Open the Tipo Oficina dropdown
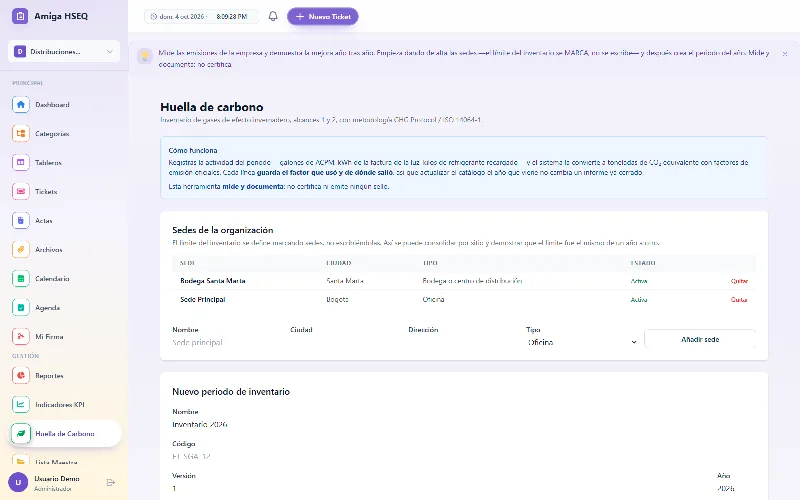The height and width of the screenshot is (500, 800). pos(582,342)
